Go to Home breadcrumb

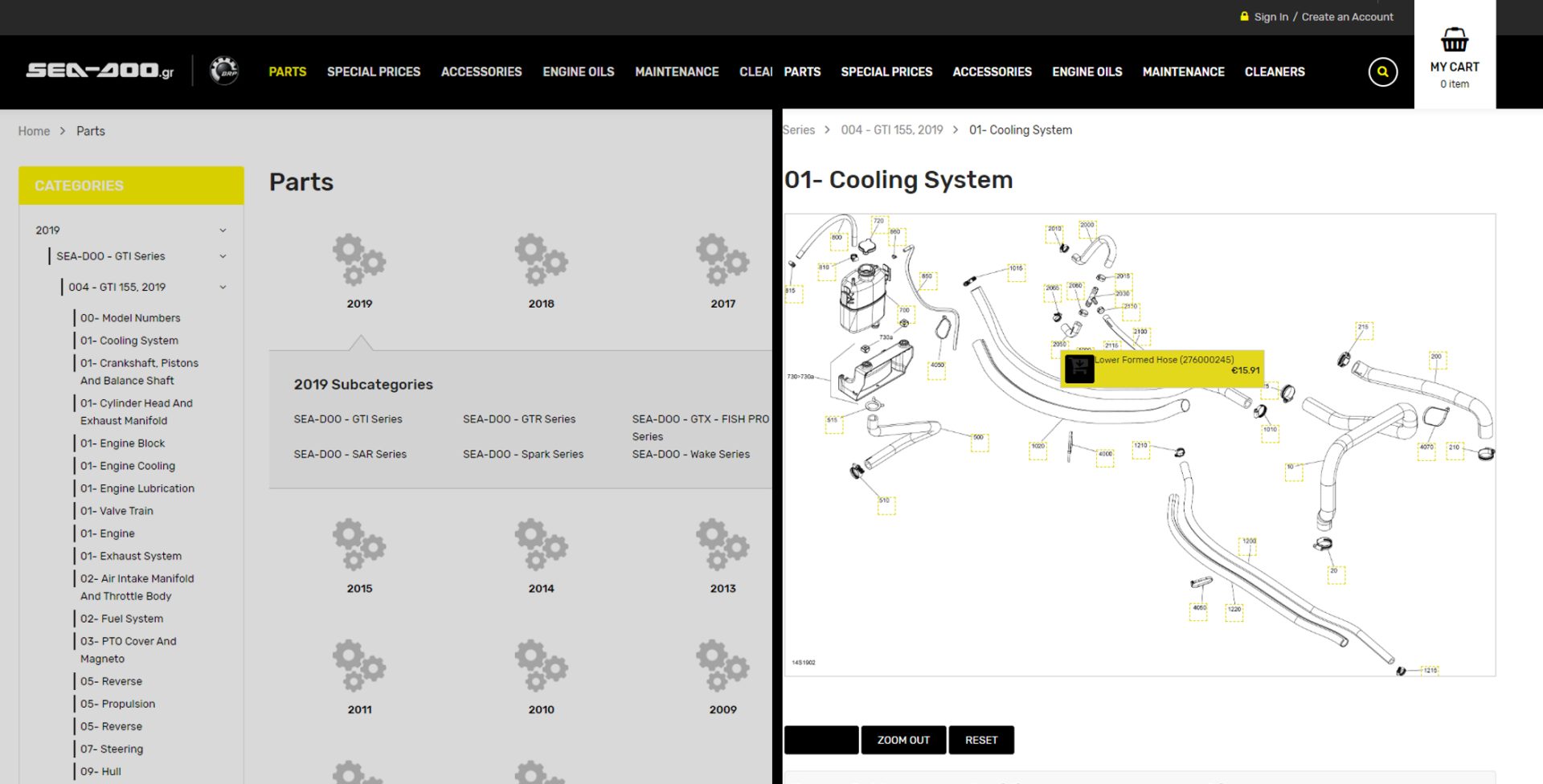pos(34,131)
